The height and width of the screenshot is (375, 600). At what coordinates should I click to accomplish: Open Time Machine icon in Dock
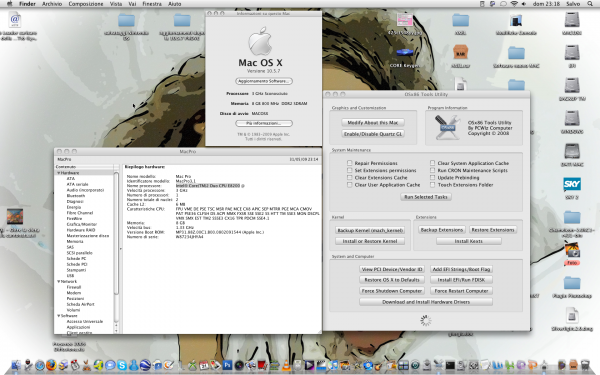(x=415, y=365)
